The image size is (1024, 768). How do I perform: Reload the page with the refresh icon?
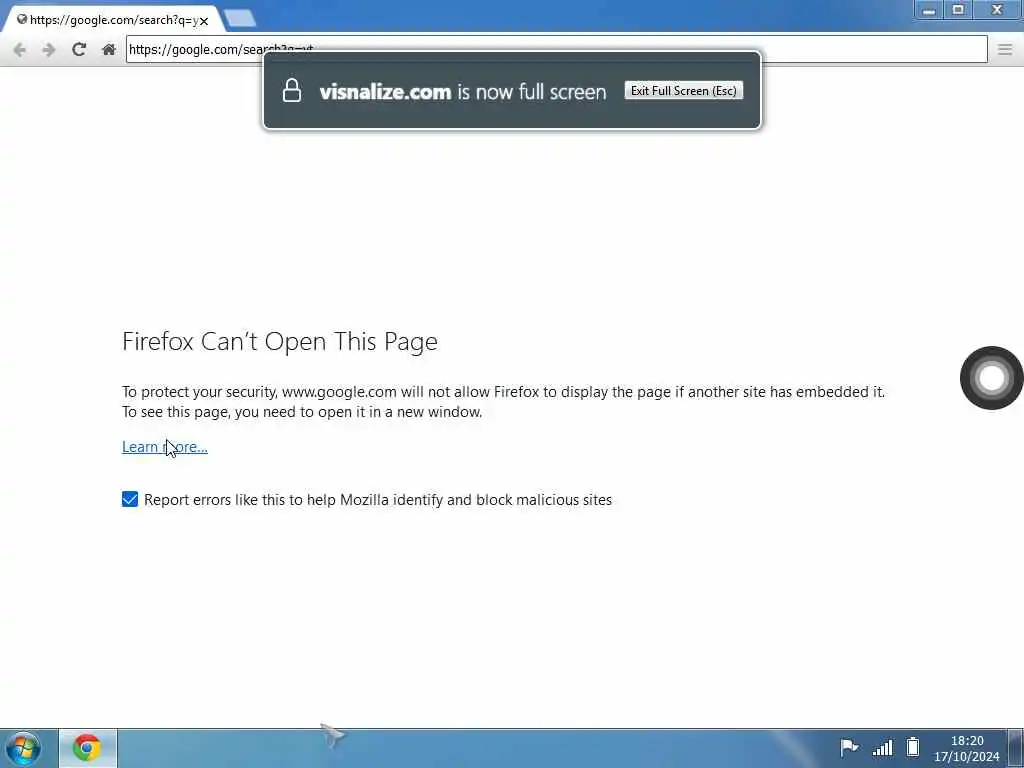pos(79,49)
